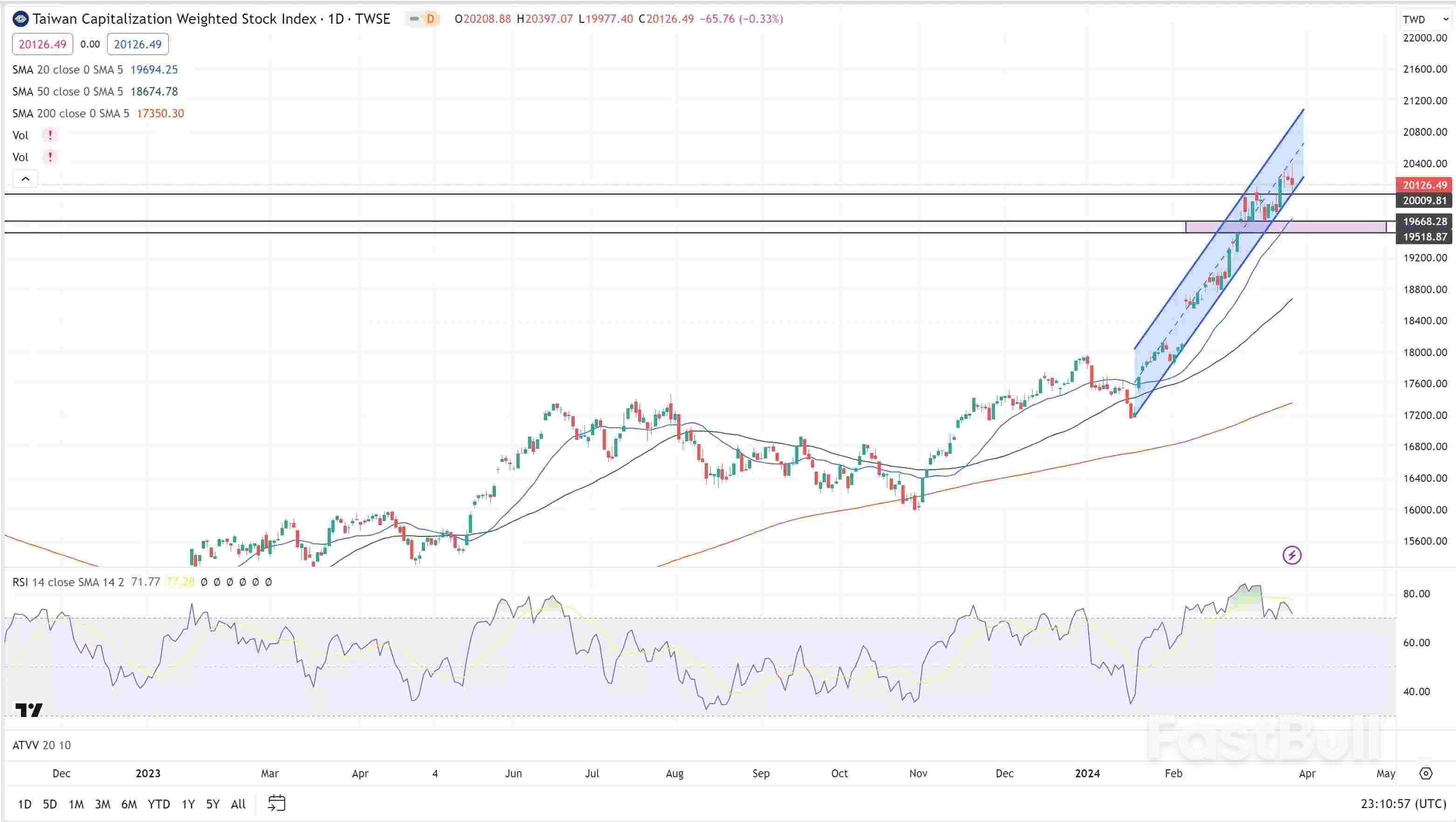This screenshot has width=1456, height=822.
Task: Click the RSI 14 indicator legend
Action: [68, 582]
